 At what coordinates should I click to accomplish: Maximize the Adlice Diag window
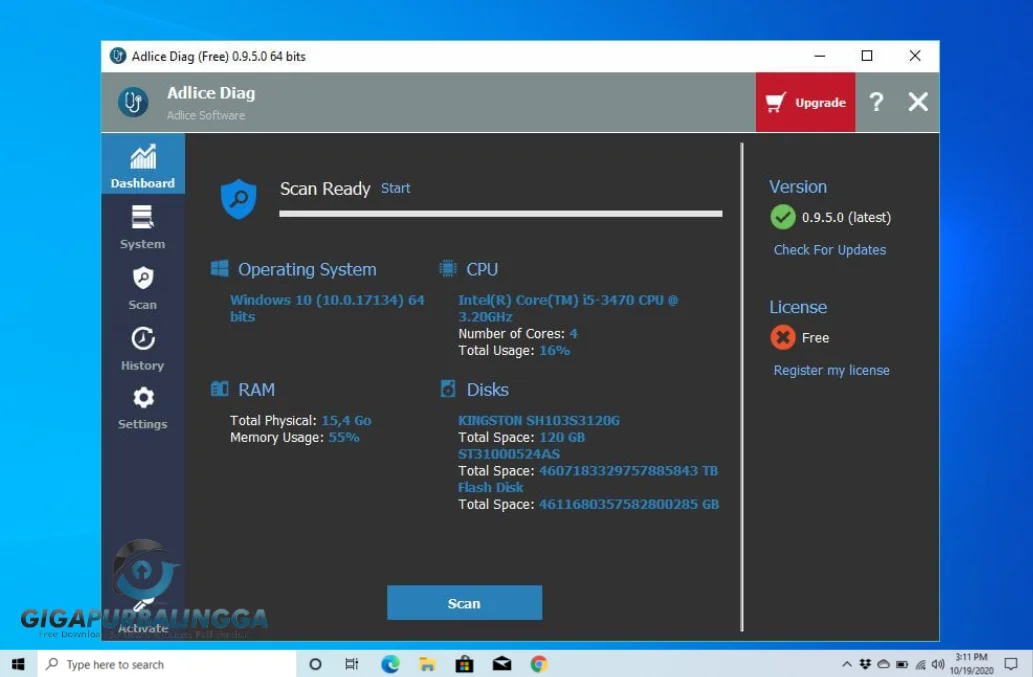tap(867, 56)
